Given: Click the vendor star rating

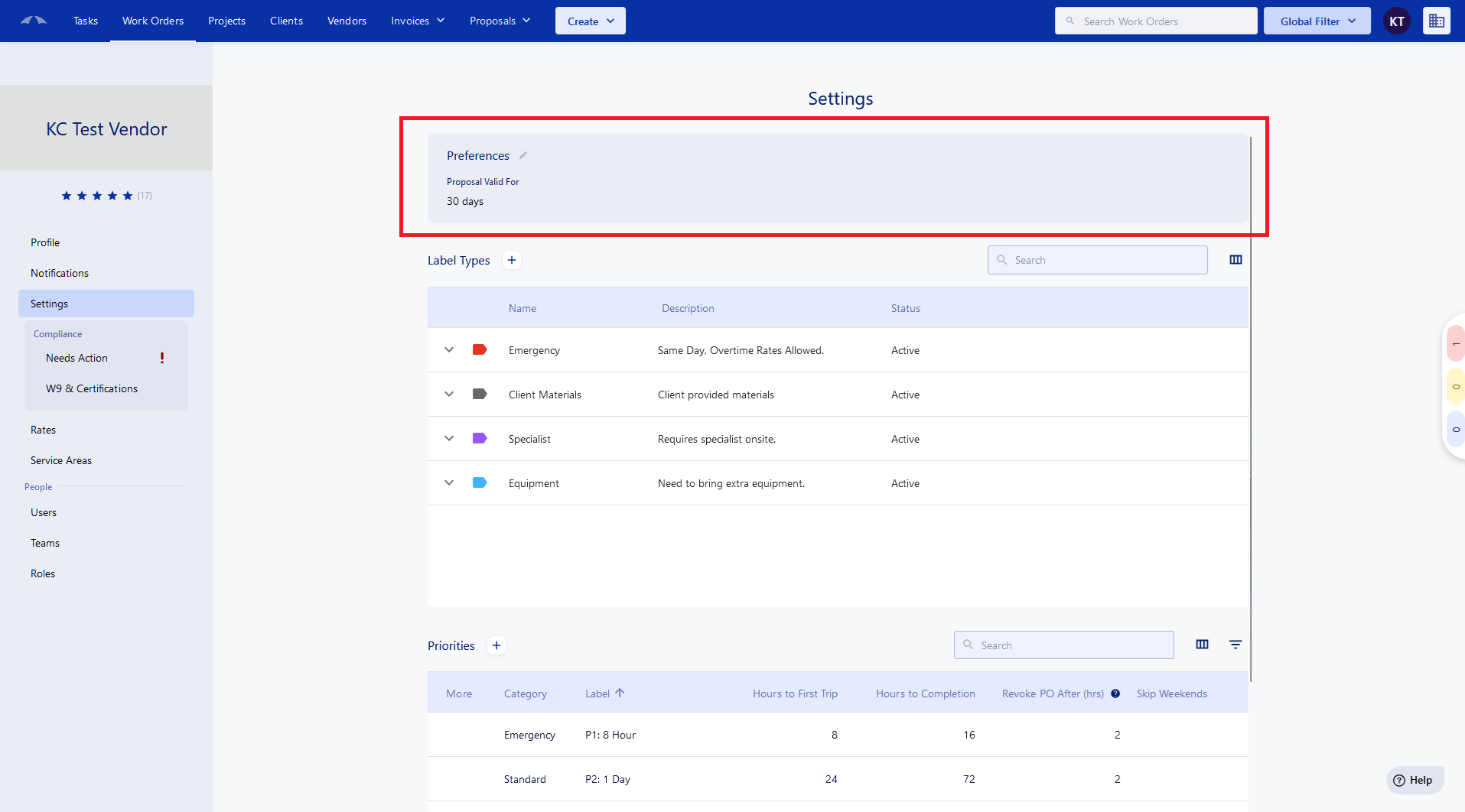Looking at the screenshot, I should (x=97, y=196).
